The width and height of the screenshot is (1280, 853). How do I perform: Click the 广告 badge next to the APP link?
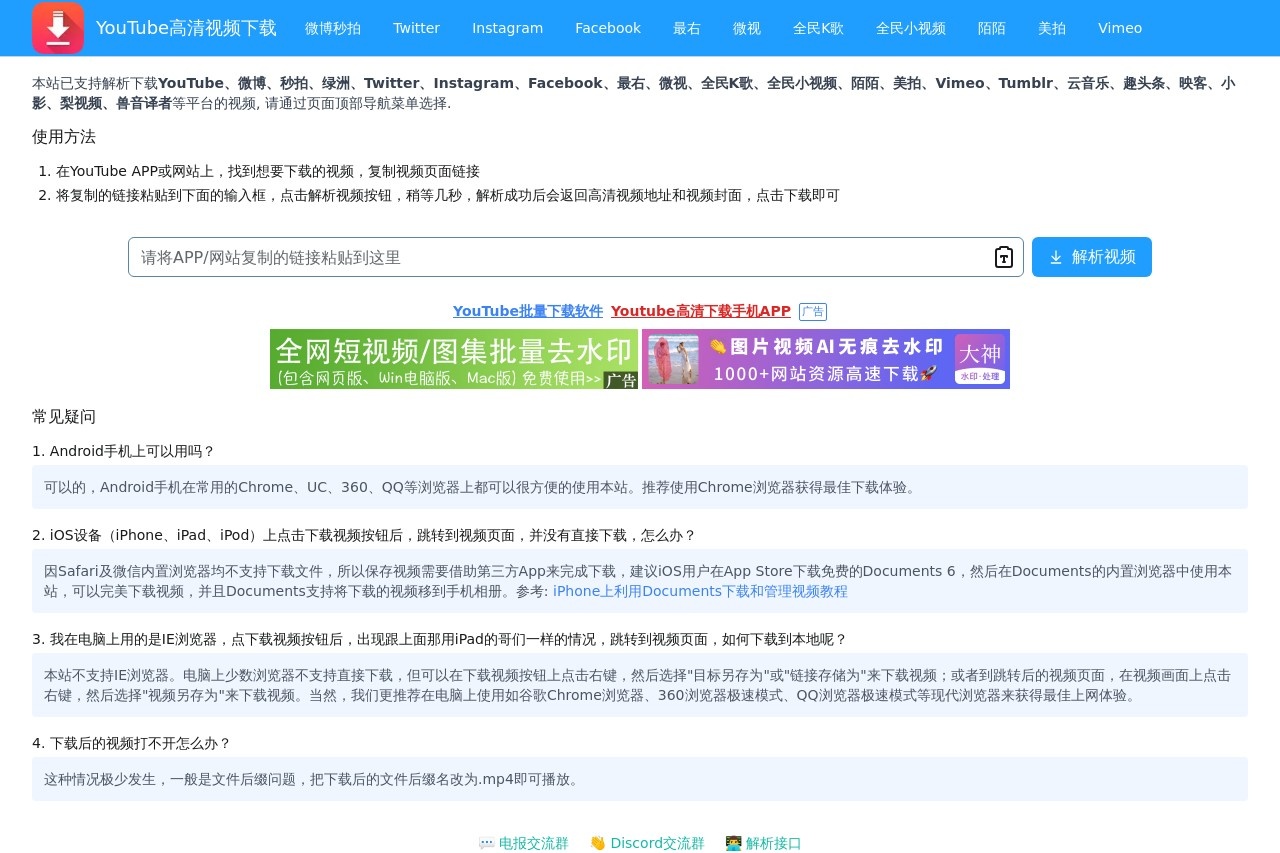pyautogui.click(x=812, y=311)
